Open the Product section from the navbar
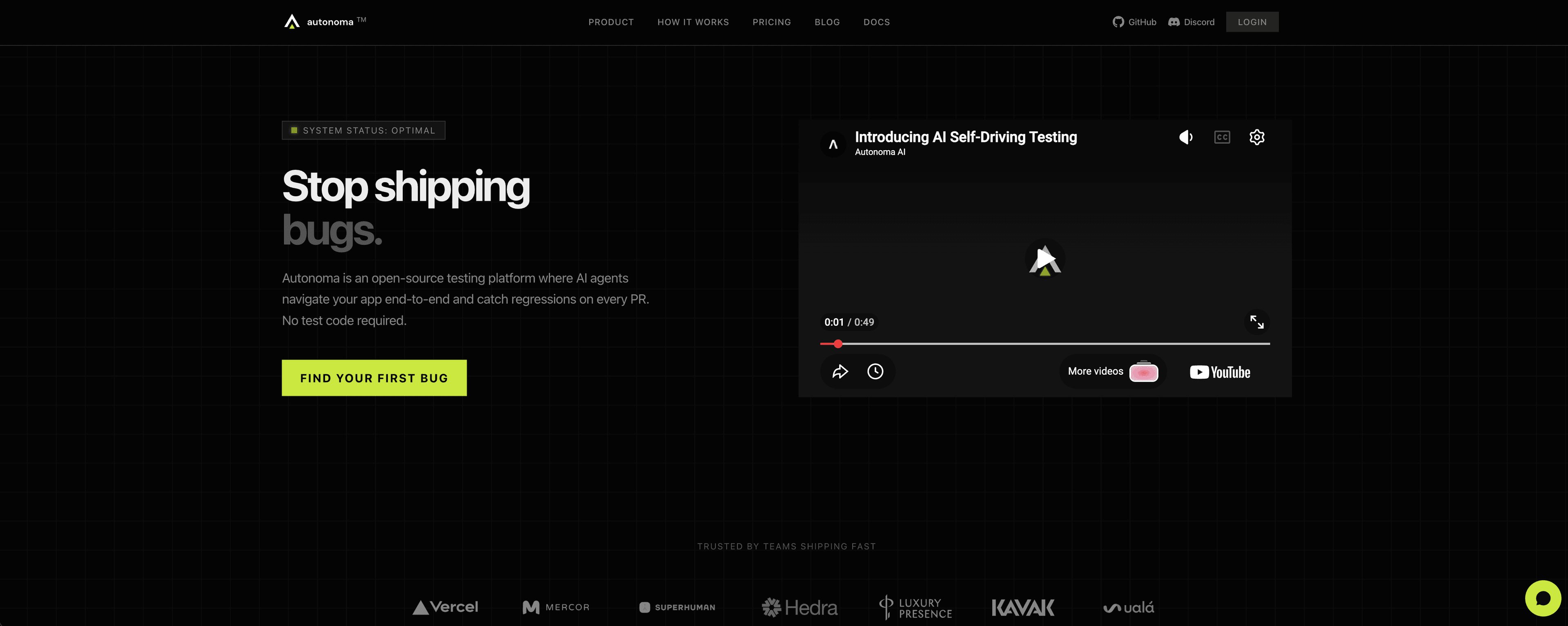 click(x=611, y=22)
